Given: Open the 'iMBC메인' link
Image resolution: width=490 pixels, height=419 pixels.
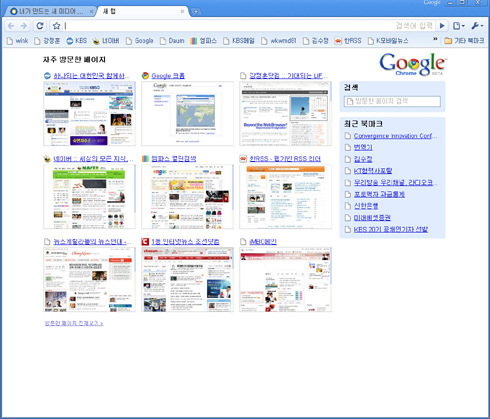Looking at the screenshot, I should tap(263, 242).
